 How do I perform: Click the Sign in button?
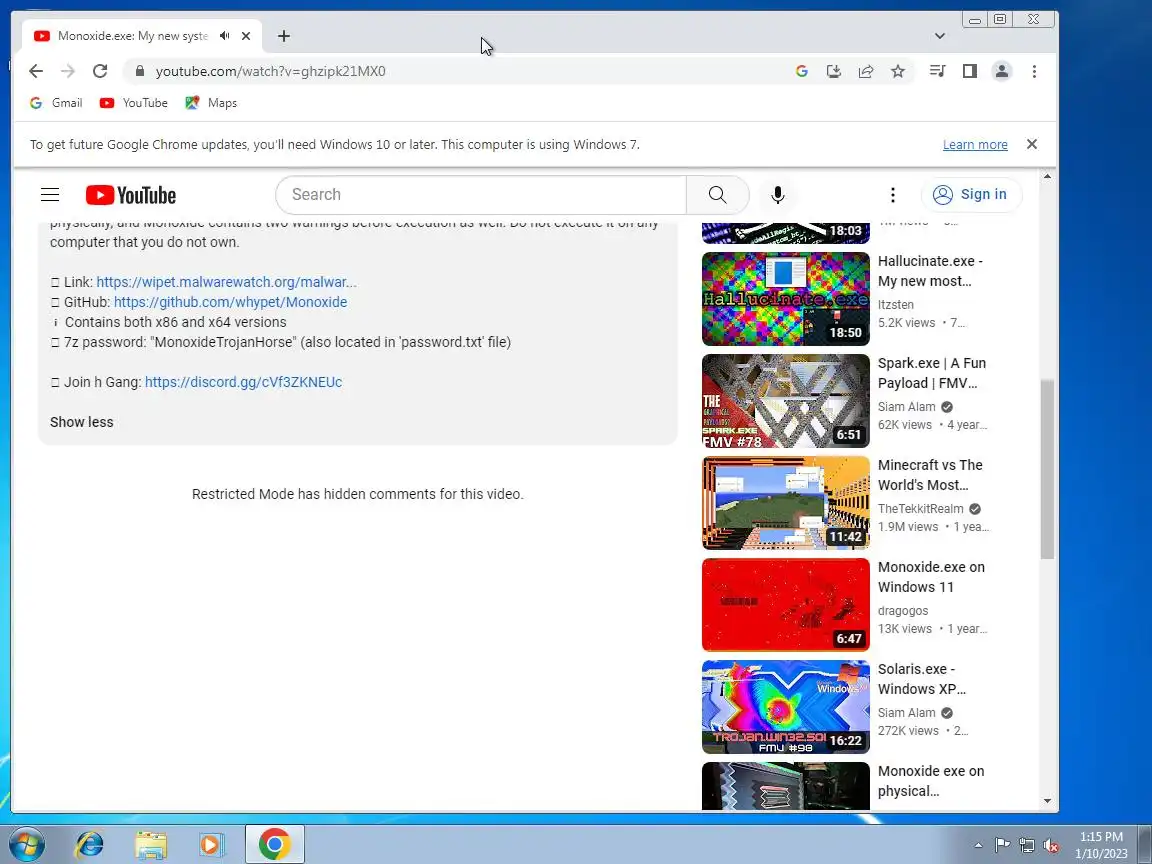click(971, 195)
